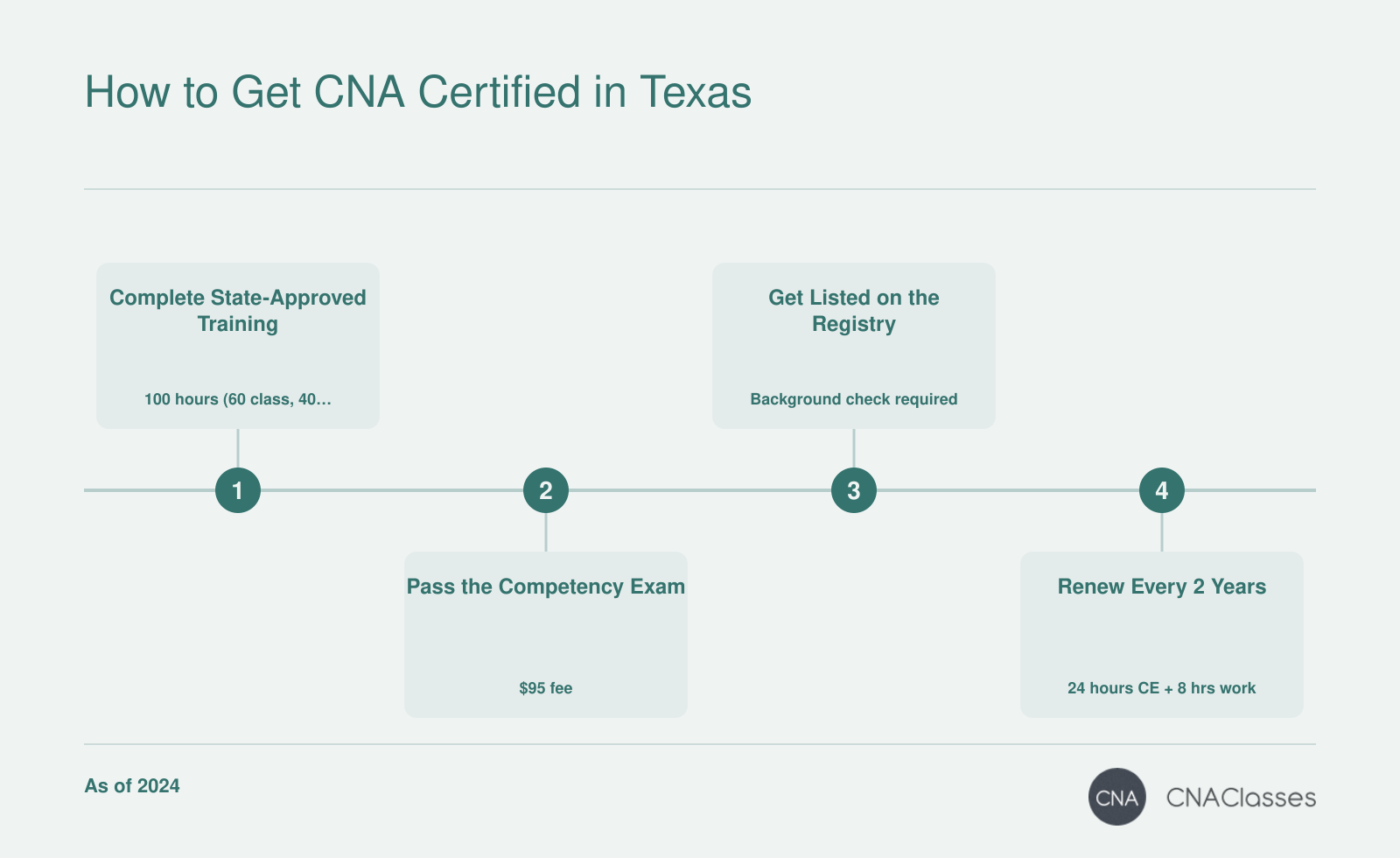Image resolution: width=1400 pixels, height=858 pixels.
Task: Click timeline step marker 4
Action: pyautogui.click(x=1162, y=490)
